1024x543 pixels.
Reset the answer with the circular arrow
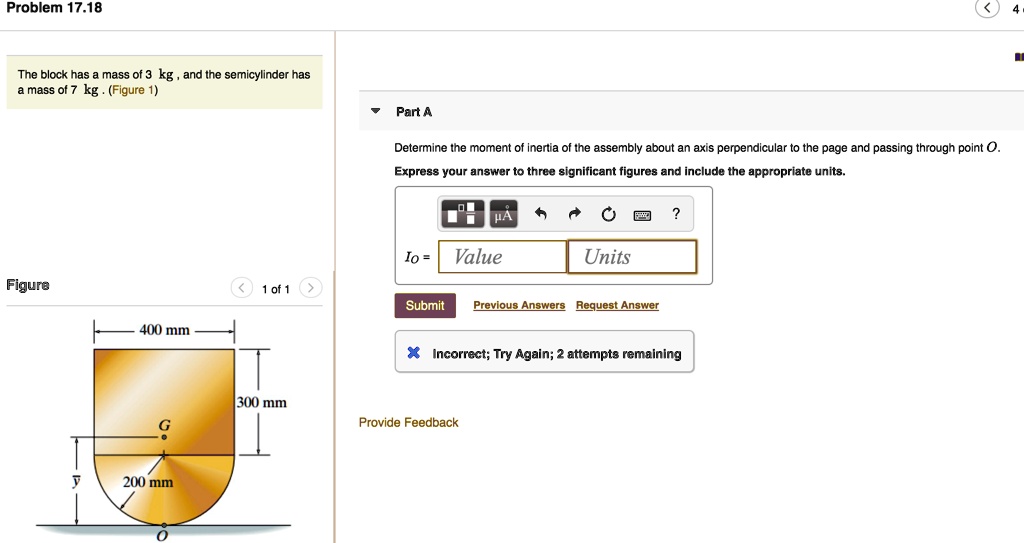608,214
